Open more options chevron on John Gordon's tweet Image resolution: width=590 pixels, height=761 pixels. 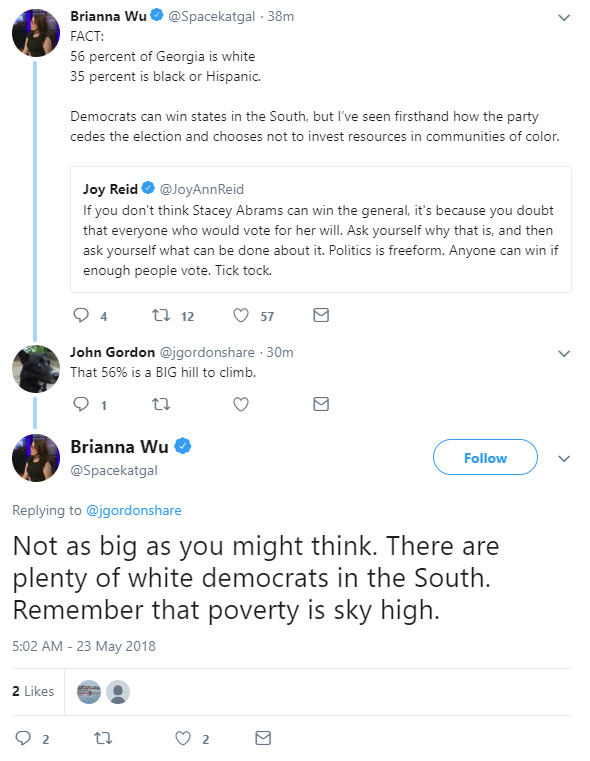click(564, 354)
